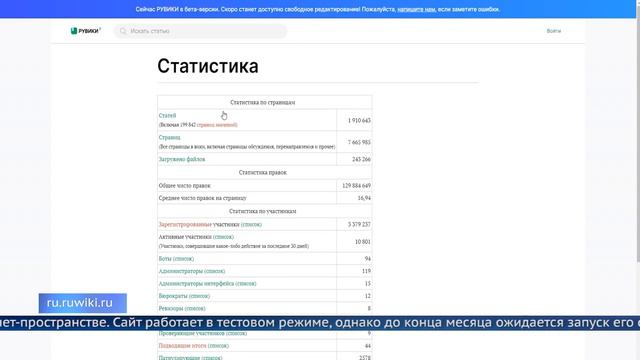Viewport: 640px width, 360px height.
Task: Click the Общее число правок row label
Action: tap(184, 186)
